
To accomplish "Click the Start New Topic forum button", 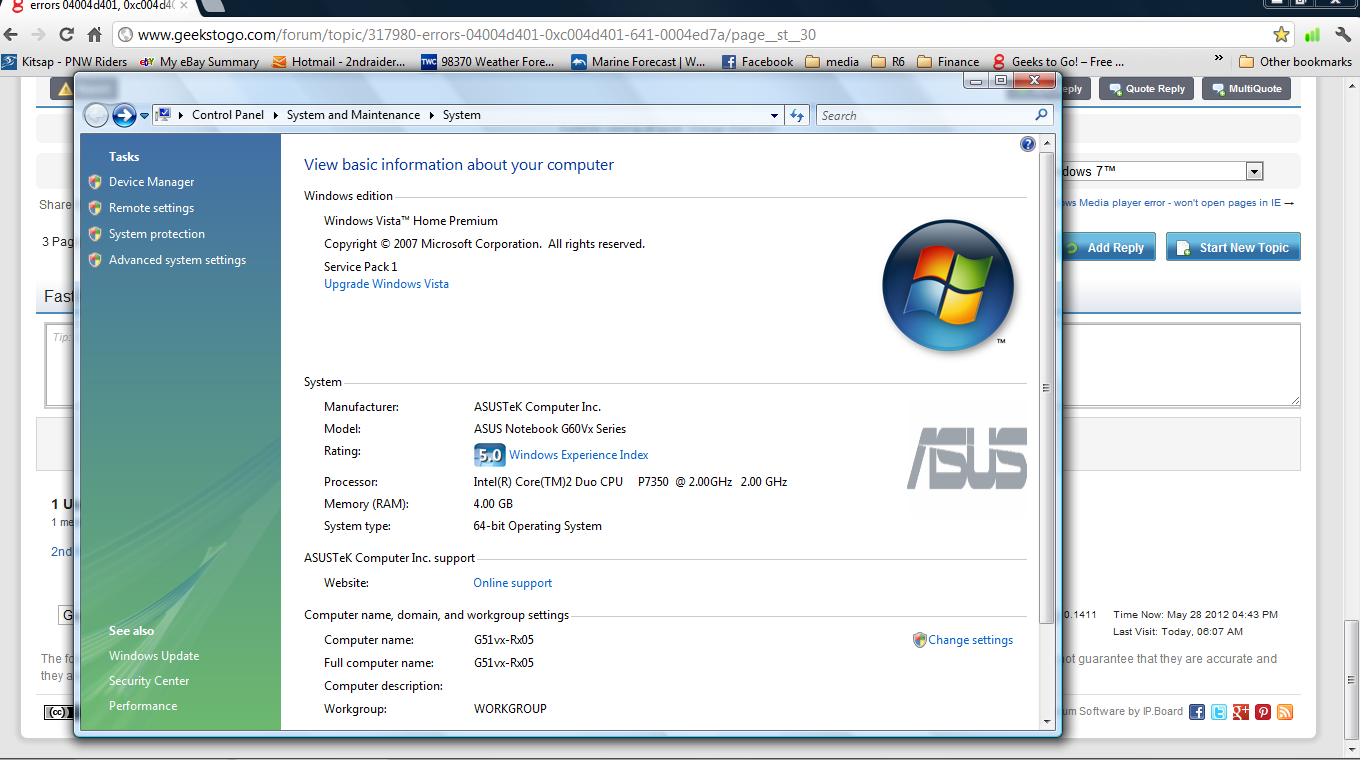I will (x=1233, y=247).
